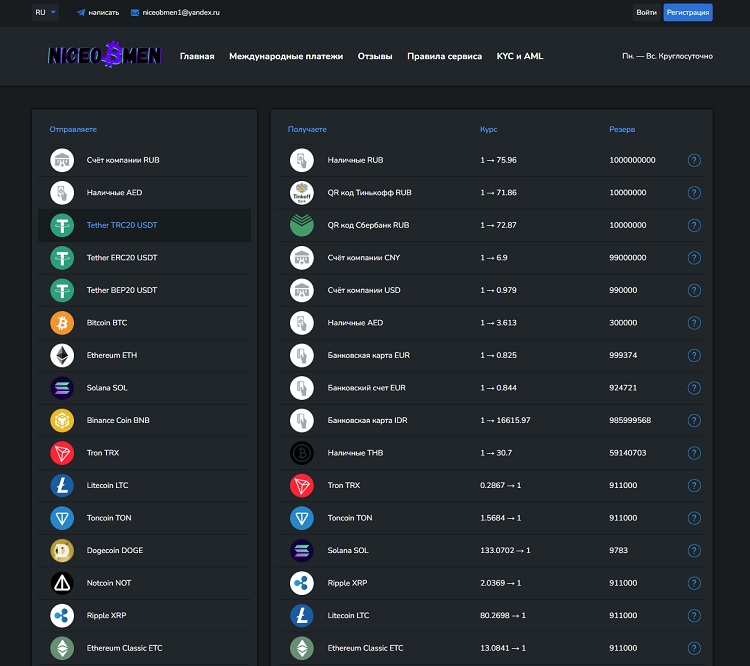The width and height of the screenshot is (750, 666).
Task: Open the RU language dropdown
Action: point(45,13)
